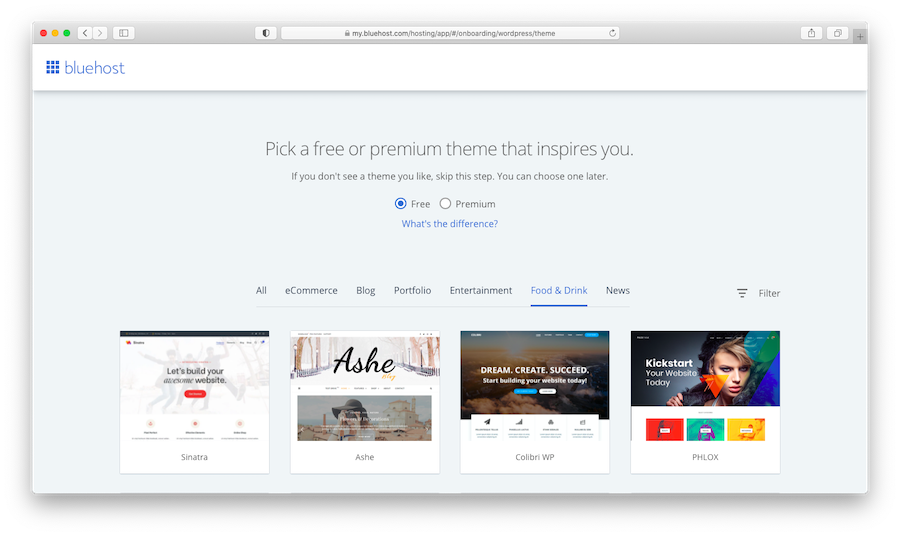Click the Colibri WP theme name label
900x536 pixels.
tap(535, 457)
